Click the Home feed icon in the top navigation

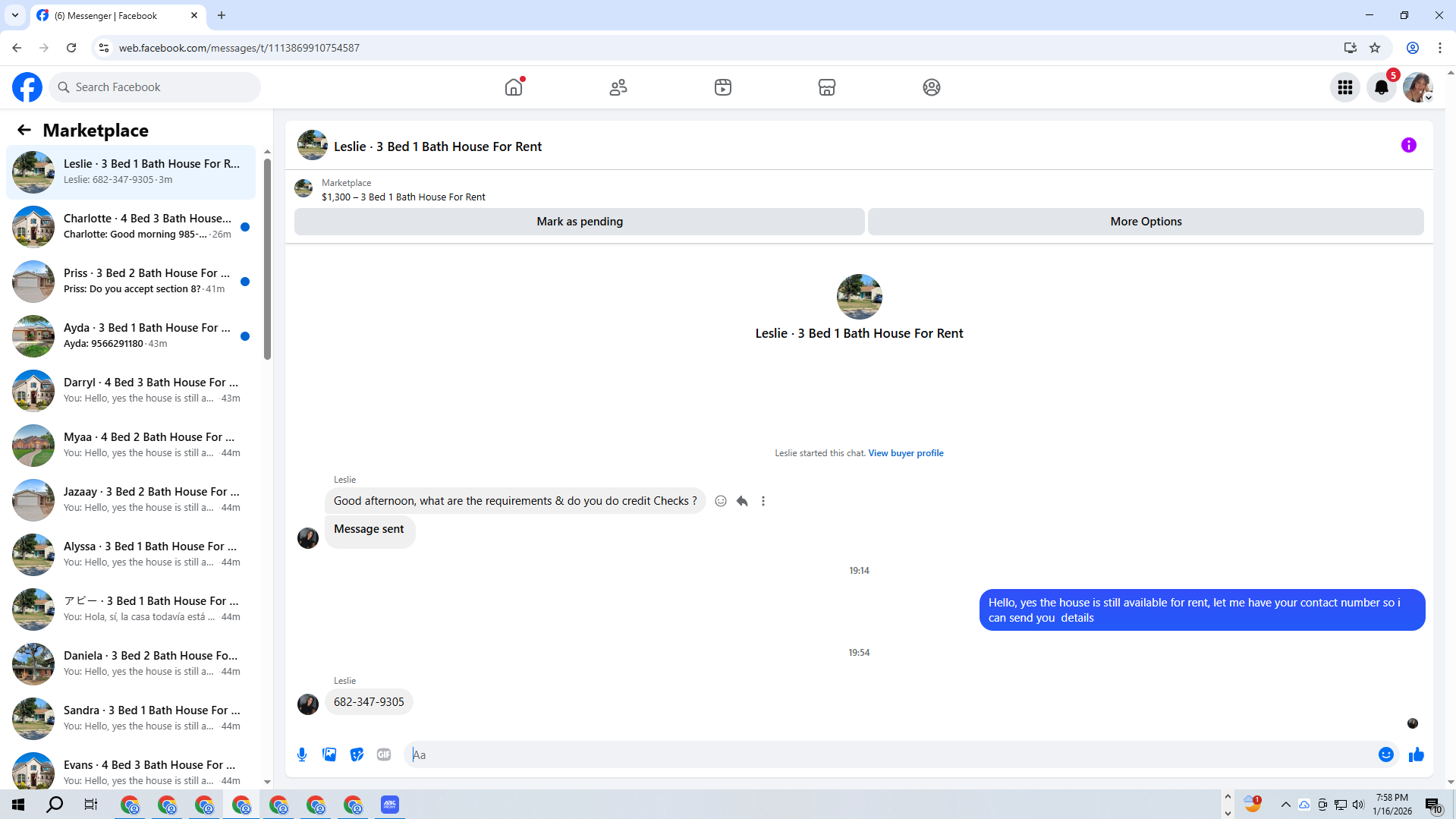click(514, 87)
